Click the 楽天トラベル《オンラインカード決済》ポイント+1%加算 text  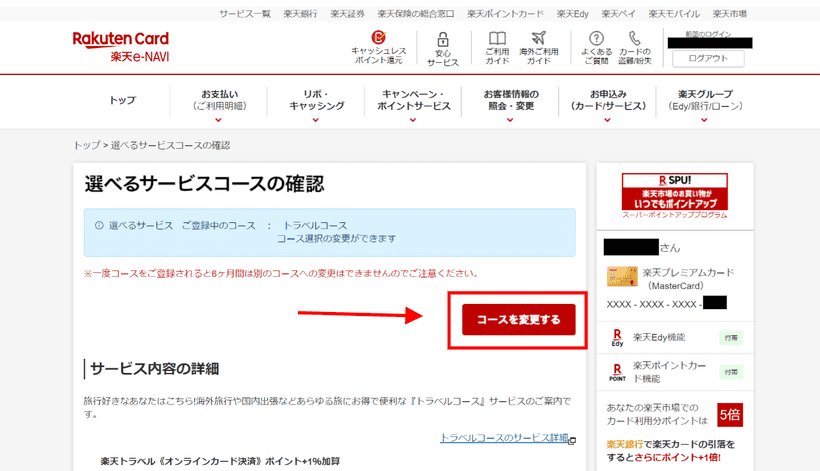coord(220,461)
